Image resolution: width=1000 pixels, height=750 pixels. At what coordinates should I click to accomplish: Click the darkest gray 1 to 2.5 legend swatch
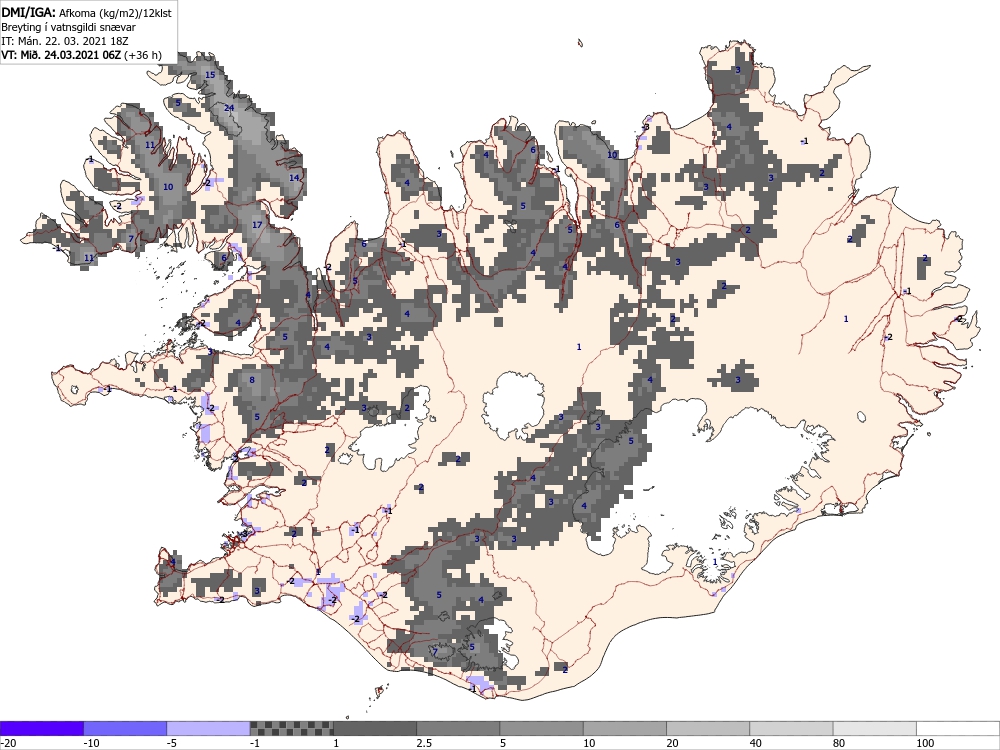point(375,728)
